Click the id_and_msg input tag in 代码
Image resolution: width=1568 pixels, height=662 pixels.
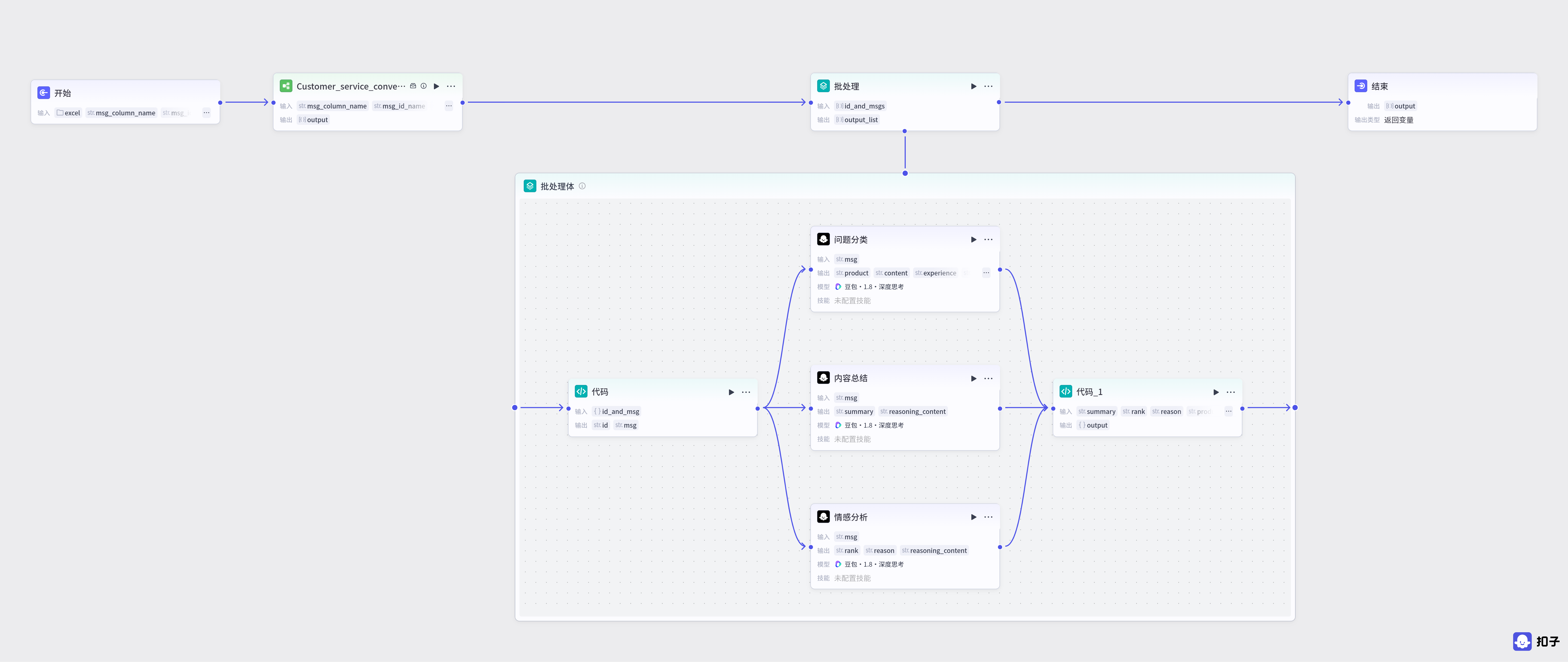pos(617,411)
